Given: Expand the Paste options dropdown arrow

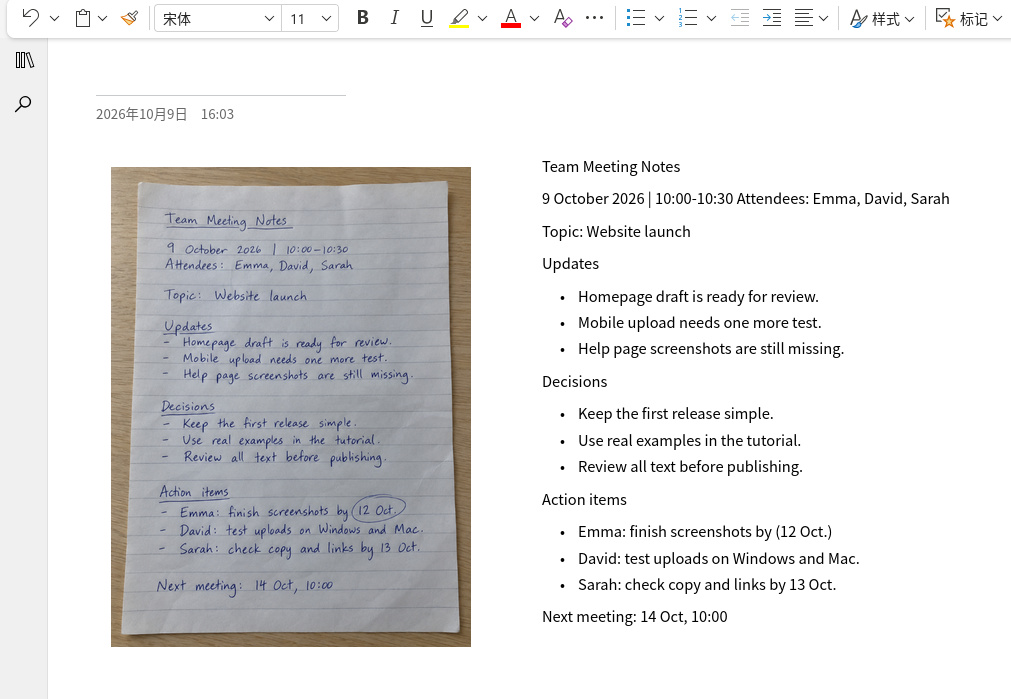Looking at the screenshot, I should click(x=103, y=19).
